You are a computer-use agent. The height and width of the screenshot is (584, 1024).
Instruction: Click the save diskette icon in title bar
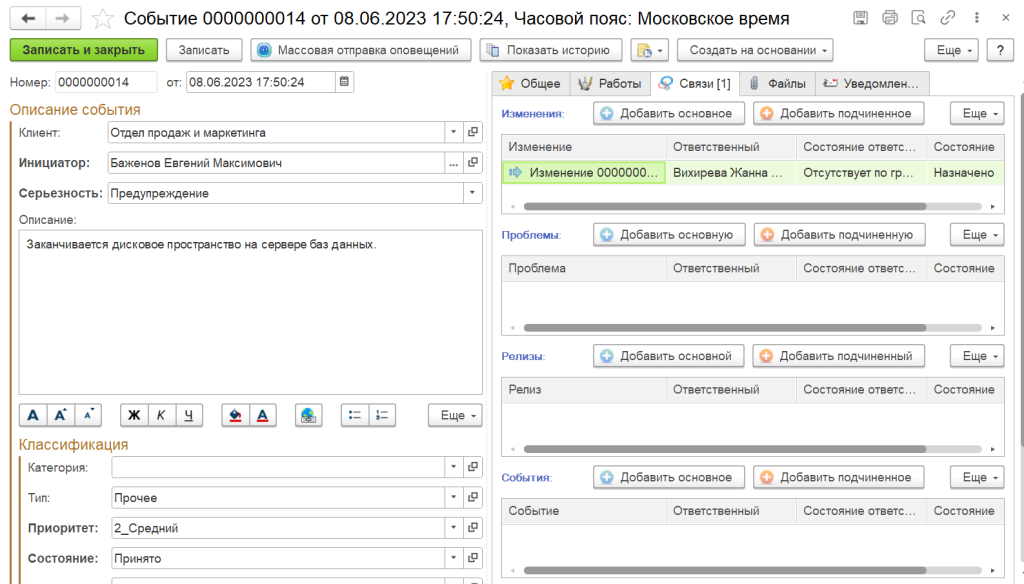(860, 18)
